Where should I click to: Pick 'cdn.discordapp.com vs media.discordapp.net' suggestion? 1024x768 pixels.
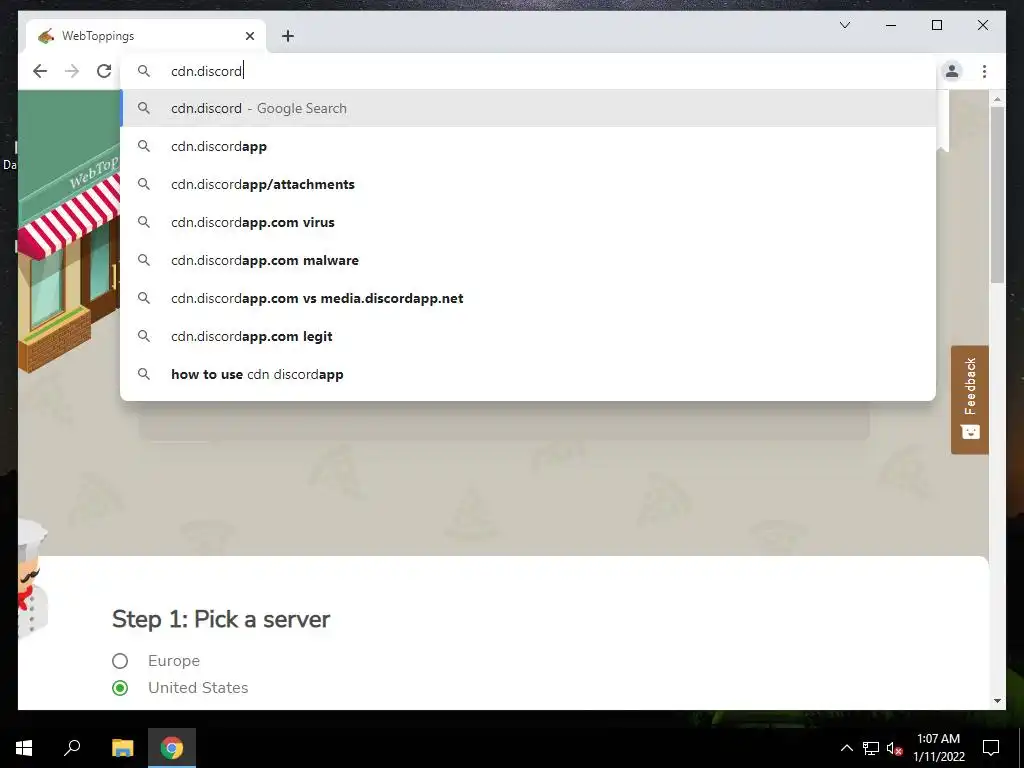pyautogui.click(x=528, y=298)
